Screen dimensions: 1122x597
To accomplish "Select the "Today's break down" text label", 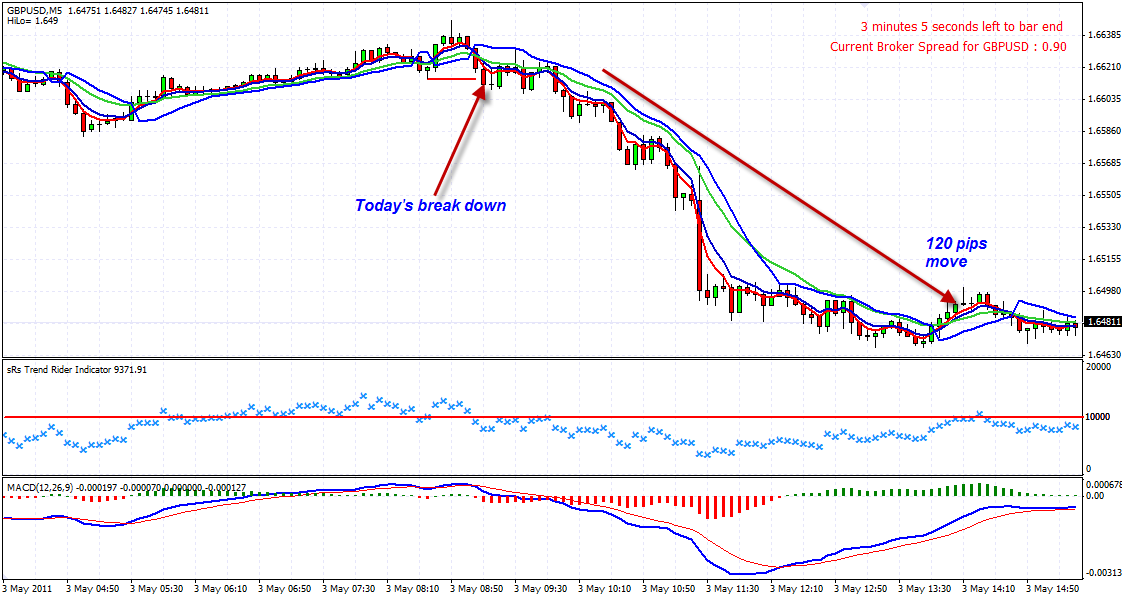I will tap(430, 205).
